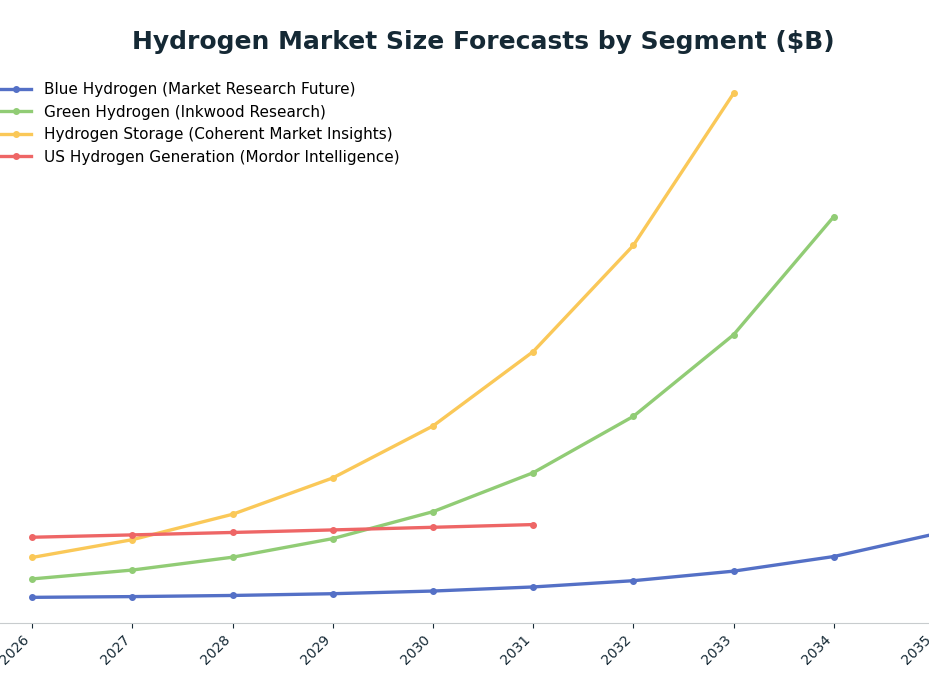Click the Green Hydrogen data point at 2031
Viewport: 929px width, 697px height.
pos(533,474)
